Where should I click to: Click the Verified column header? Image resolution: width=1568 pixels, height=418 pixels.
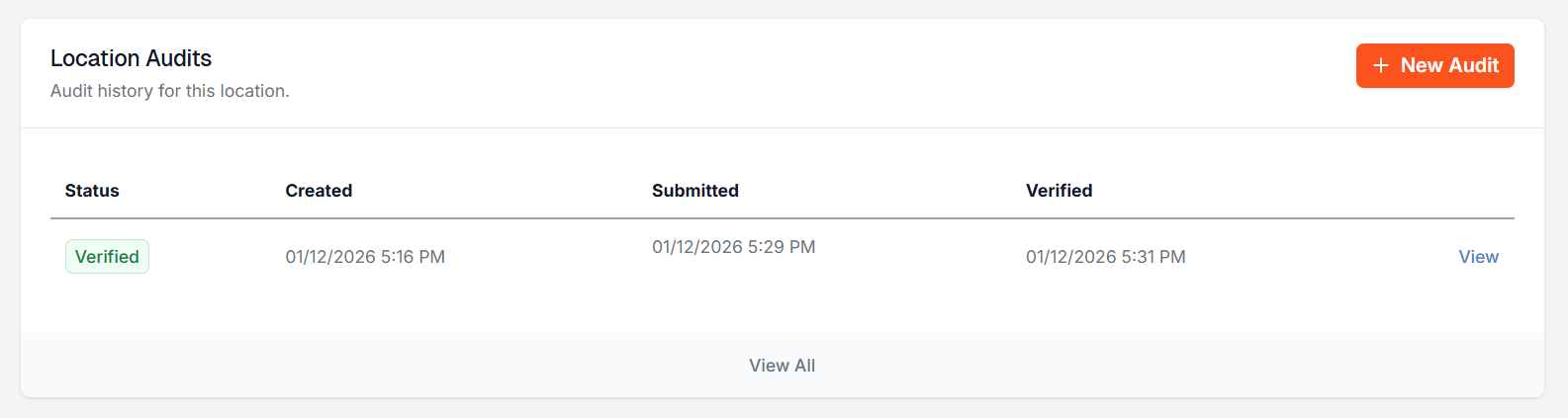click(1059, 191)
